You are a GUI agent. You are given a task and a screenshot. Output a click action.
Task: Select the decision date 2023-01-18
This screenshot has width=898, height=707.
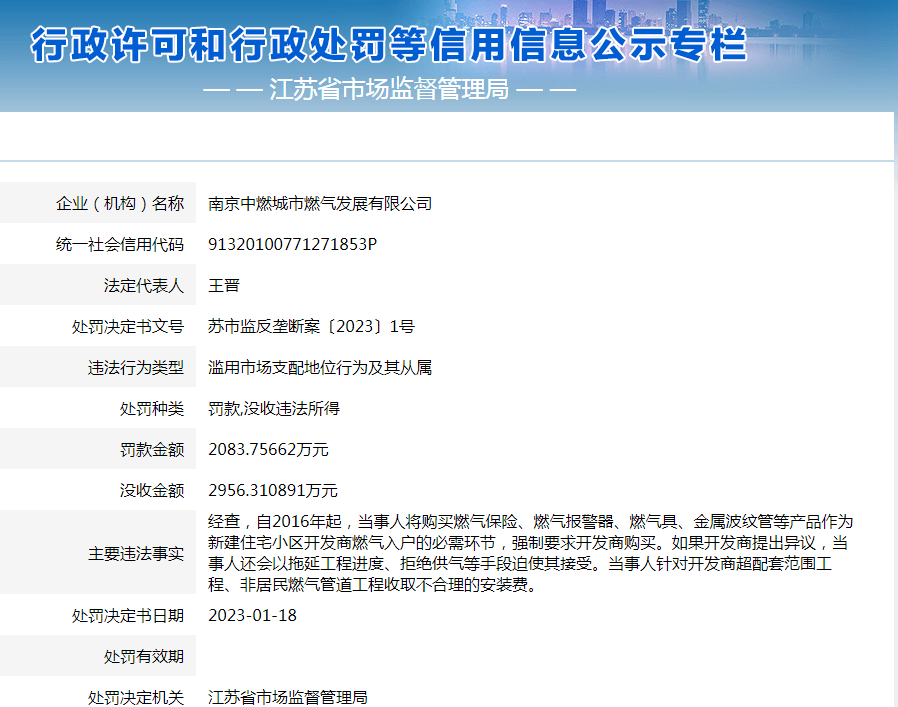tap(252, 615)
